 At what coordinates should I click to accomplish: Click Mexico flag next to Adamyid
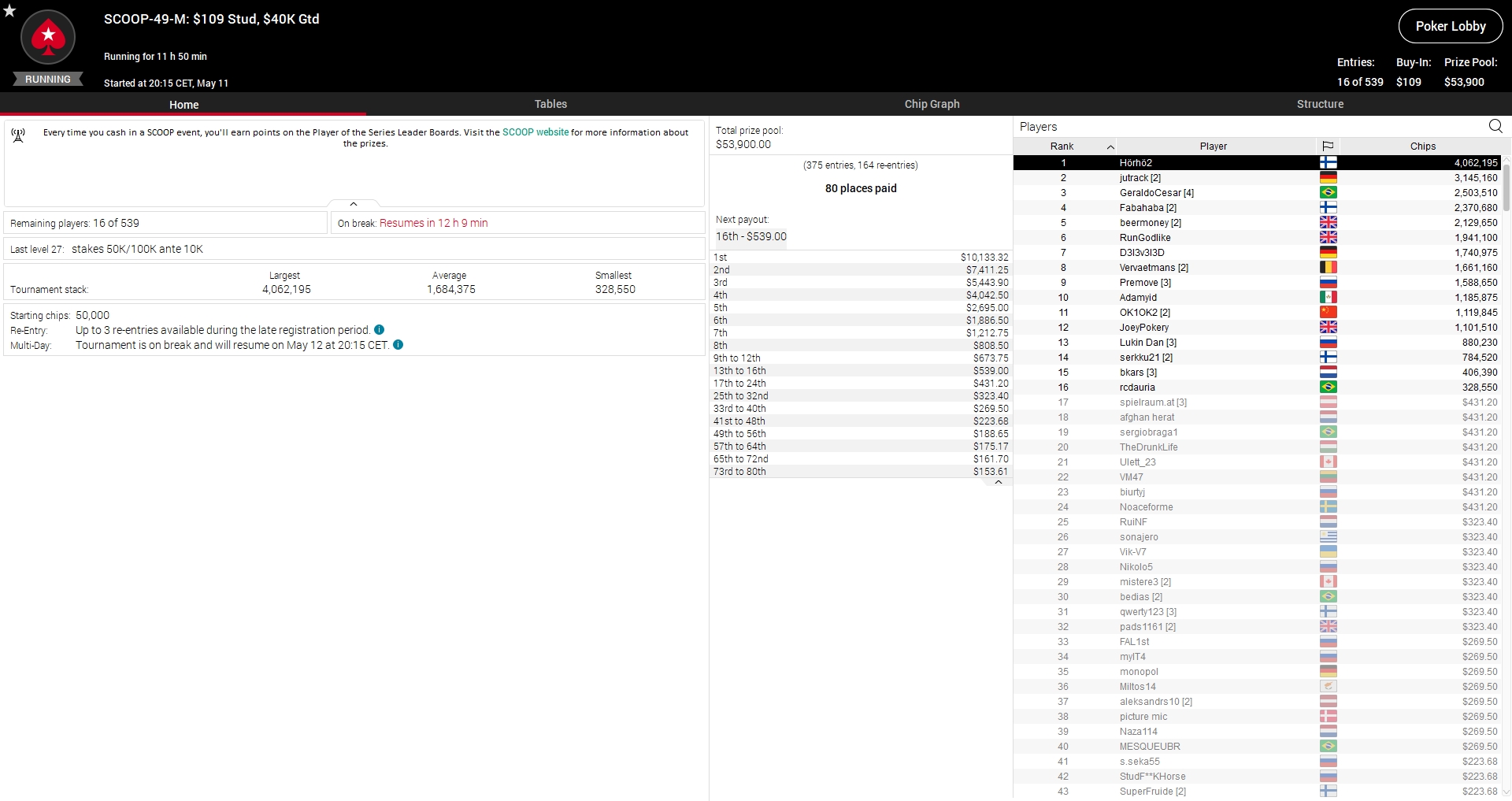click(x=1329, y=298)
